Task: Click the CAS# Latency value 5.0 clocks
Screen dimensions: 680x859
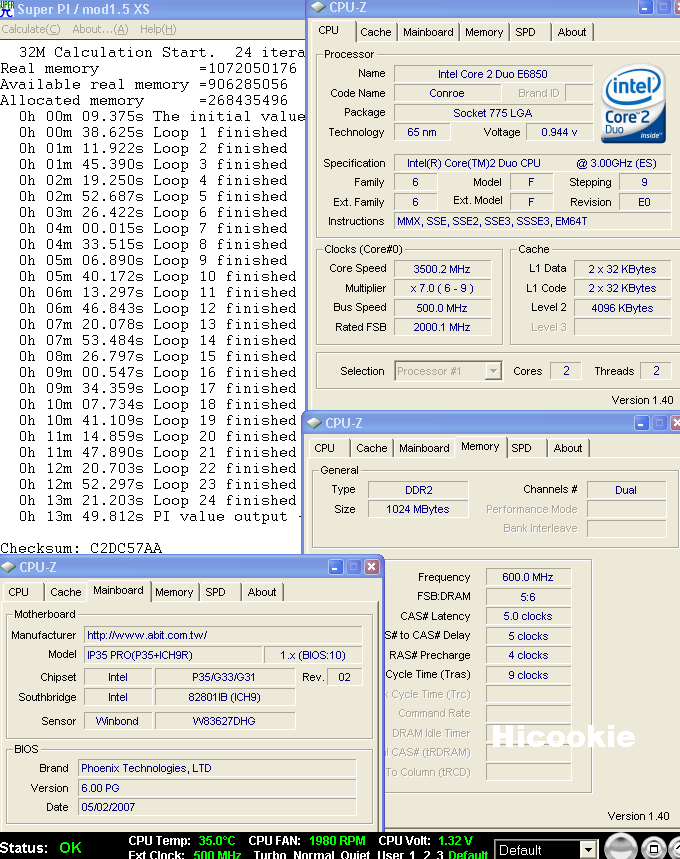Action: [528, 616]
